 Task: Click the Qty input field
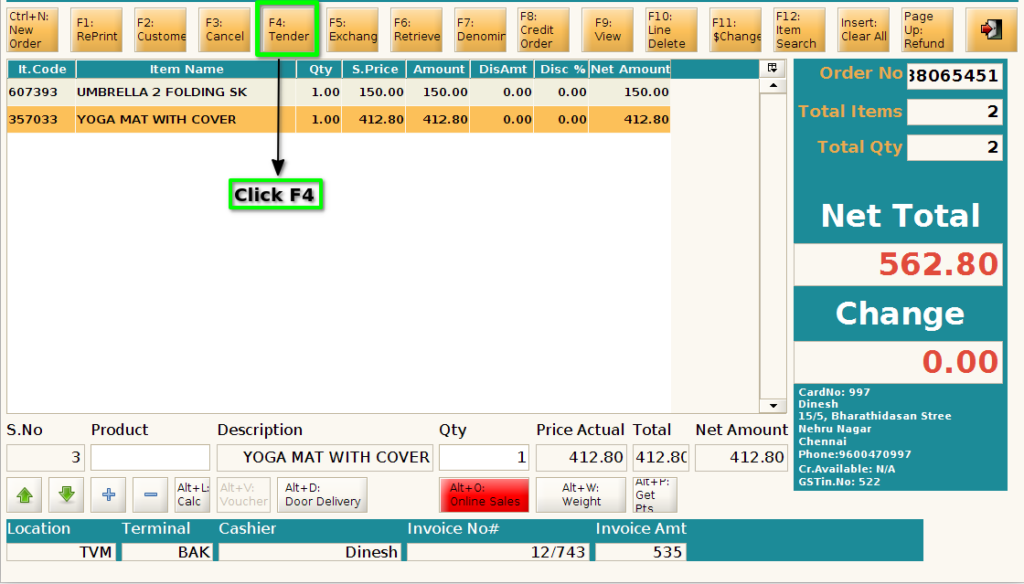click(x=484, y=457)
